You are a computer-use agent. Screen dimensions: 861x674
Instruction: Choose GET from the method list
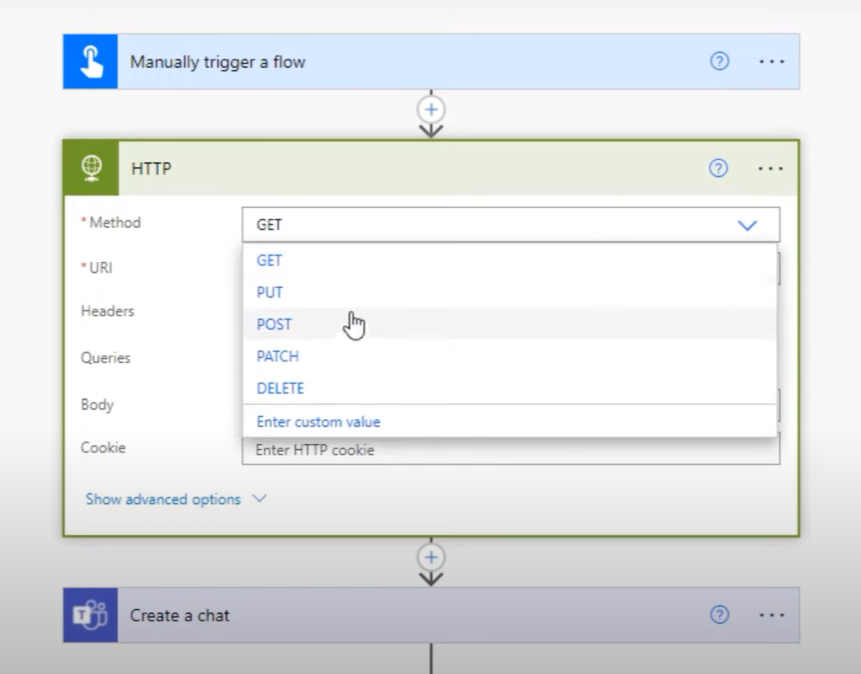pyautogui.click(x=510, y=260)
